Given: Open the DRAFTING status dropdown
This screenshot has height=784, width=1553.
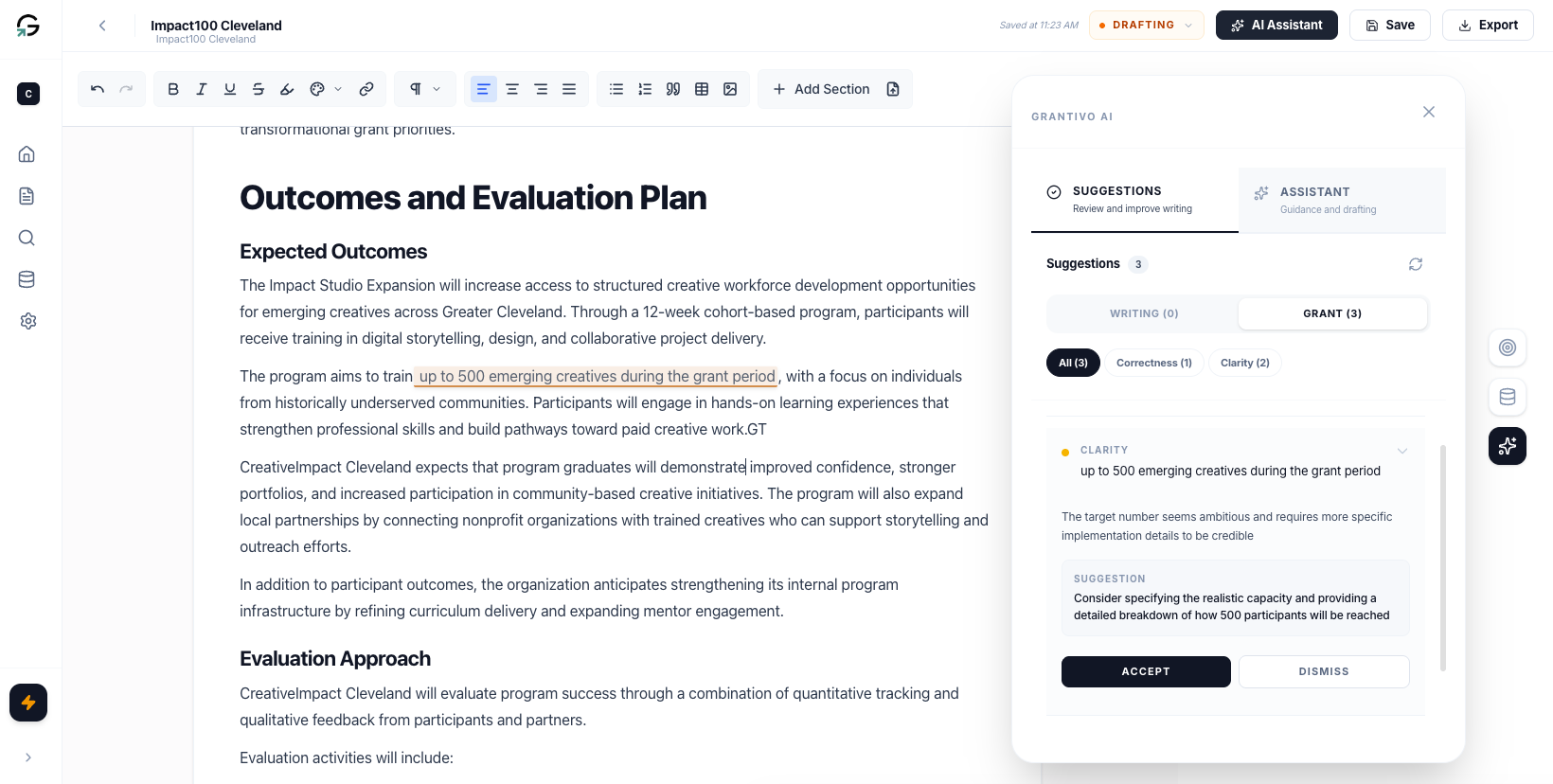Looking at the screenshot, I should [1146, 25].
